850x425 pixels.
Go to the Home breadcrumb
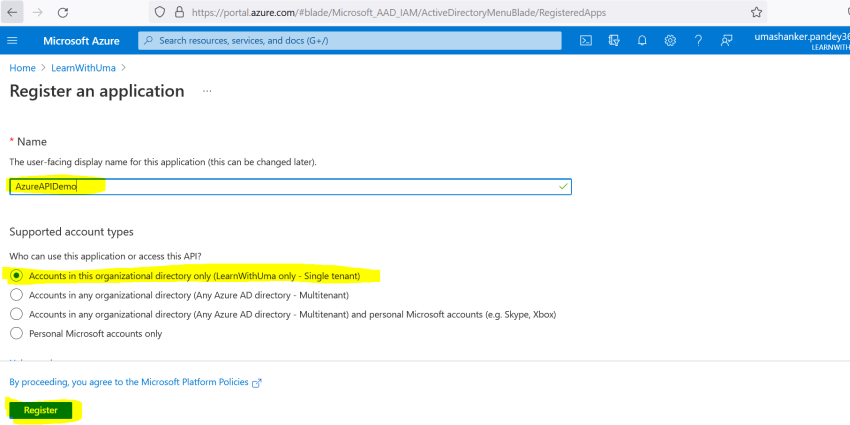[x=22, y=68]
